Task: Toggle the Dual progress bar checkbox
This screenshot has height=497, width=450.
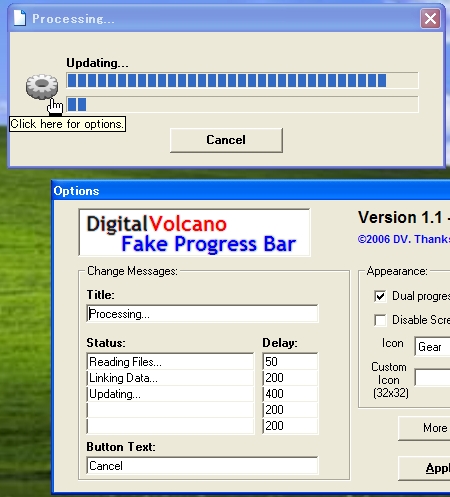Action: pos(380,296)
